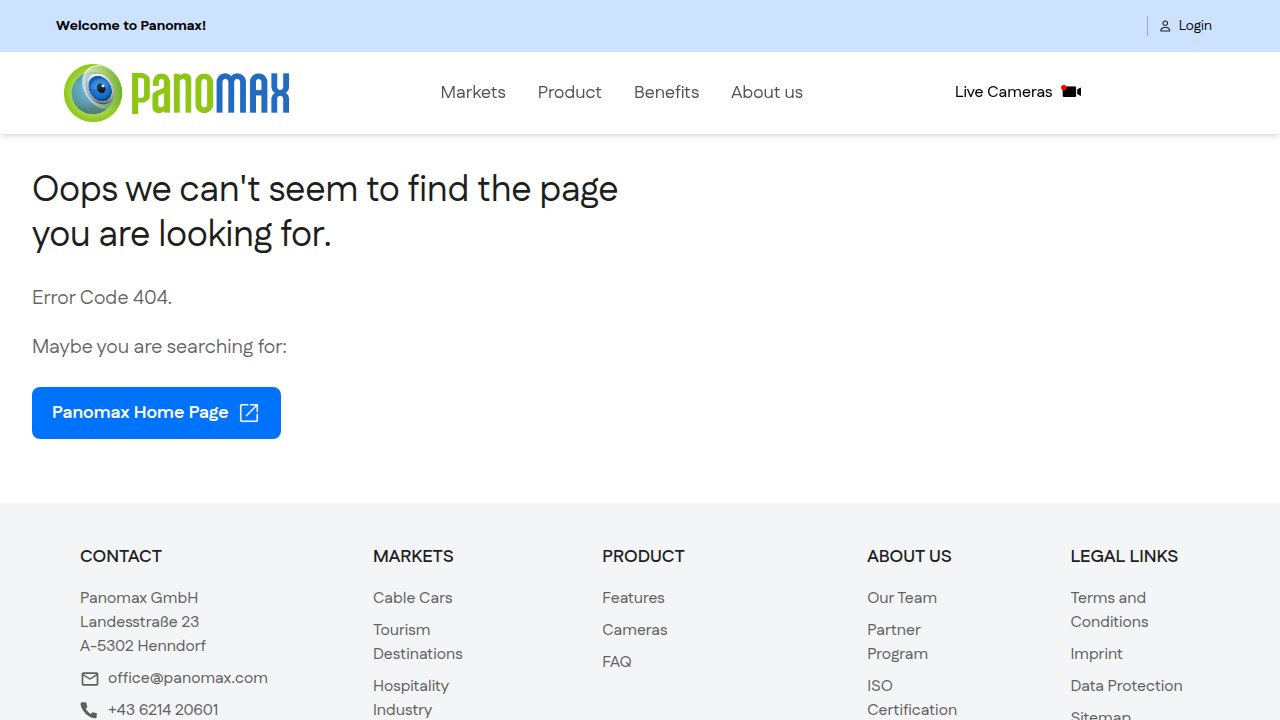Open the Markets menu
This screenshot has width=1280, height=720.
[473, 92]
